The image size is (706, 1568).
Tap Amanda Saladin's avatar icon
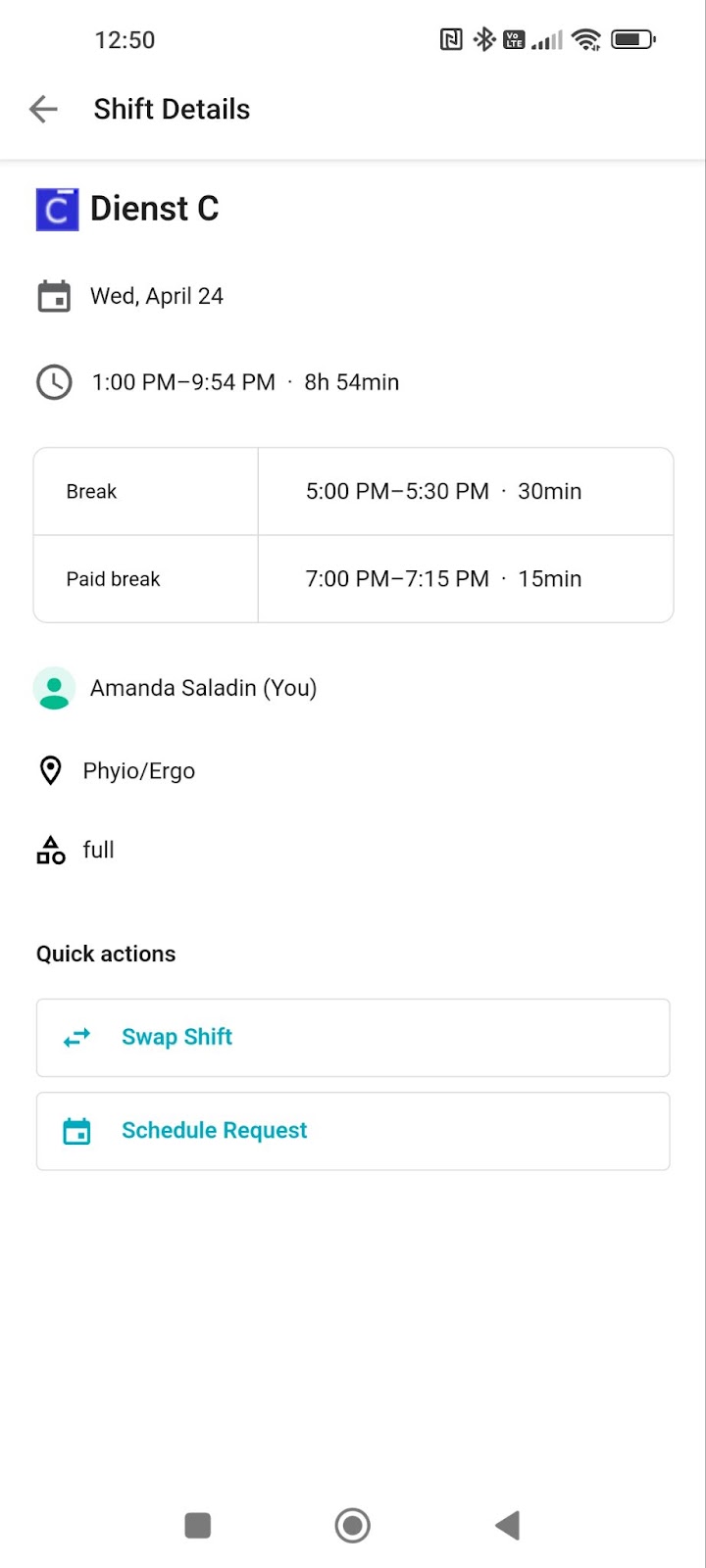[54, 688]
